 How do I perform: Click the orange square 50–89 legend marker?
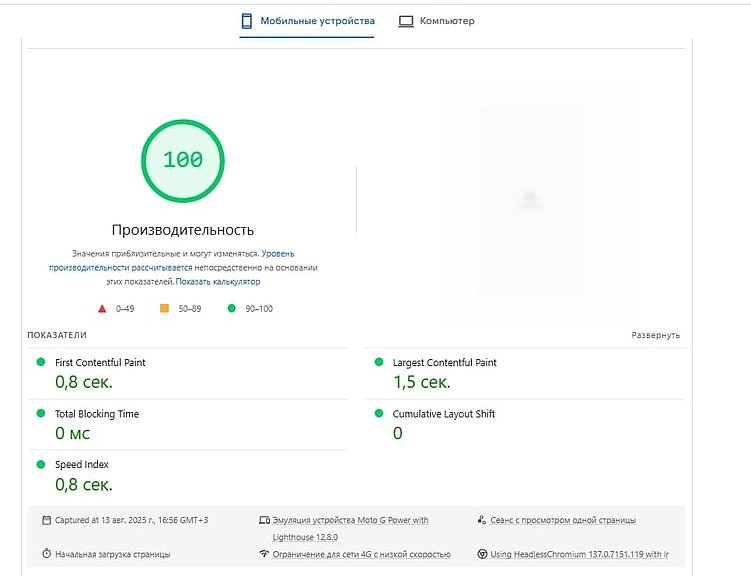pos(165,309)
